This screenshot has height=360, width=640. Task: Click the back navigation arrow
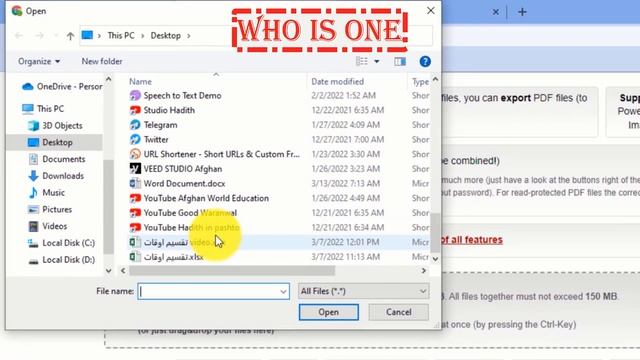point(19,36)
